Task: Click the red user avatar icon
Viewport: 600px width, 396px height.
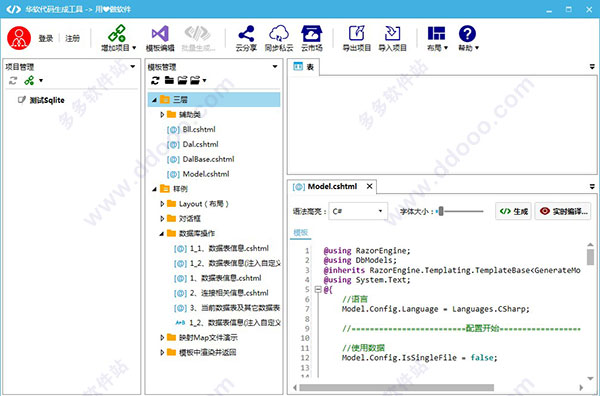Action: point(19,37)
